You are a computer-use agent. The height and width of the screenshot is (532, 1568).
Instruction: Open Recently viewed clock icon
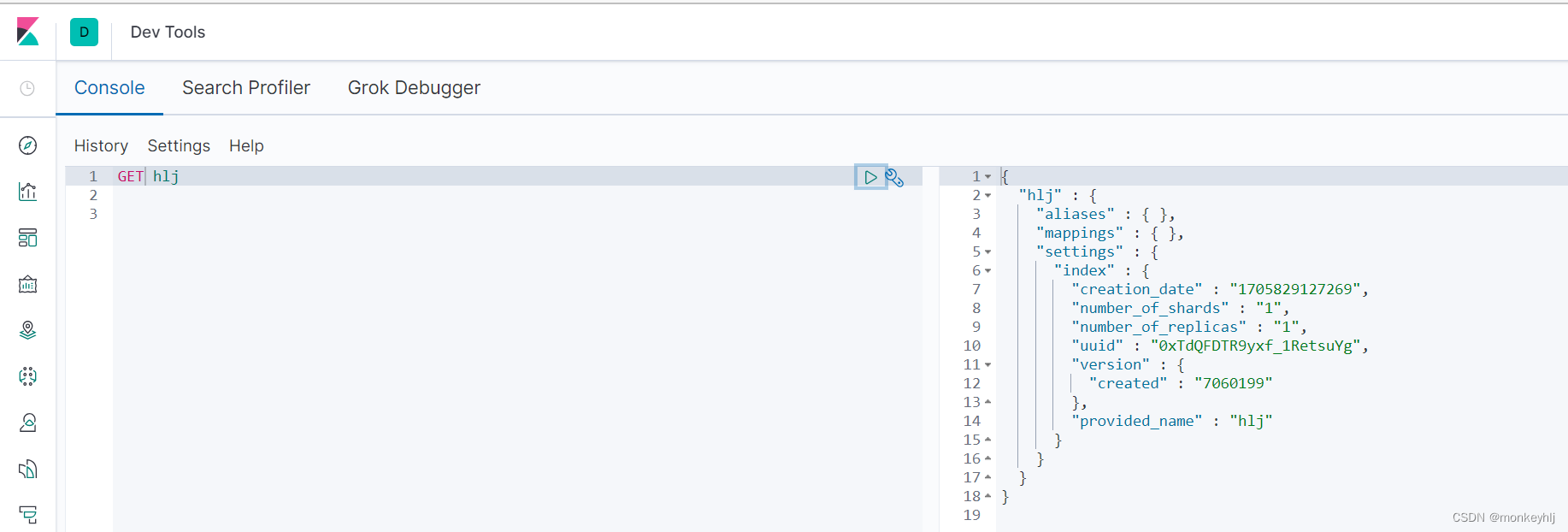coord(27,88)
